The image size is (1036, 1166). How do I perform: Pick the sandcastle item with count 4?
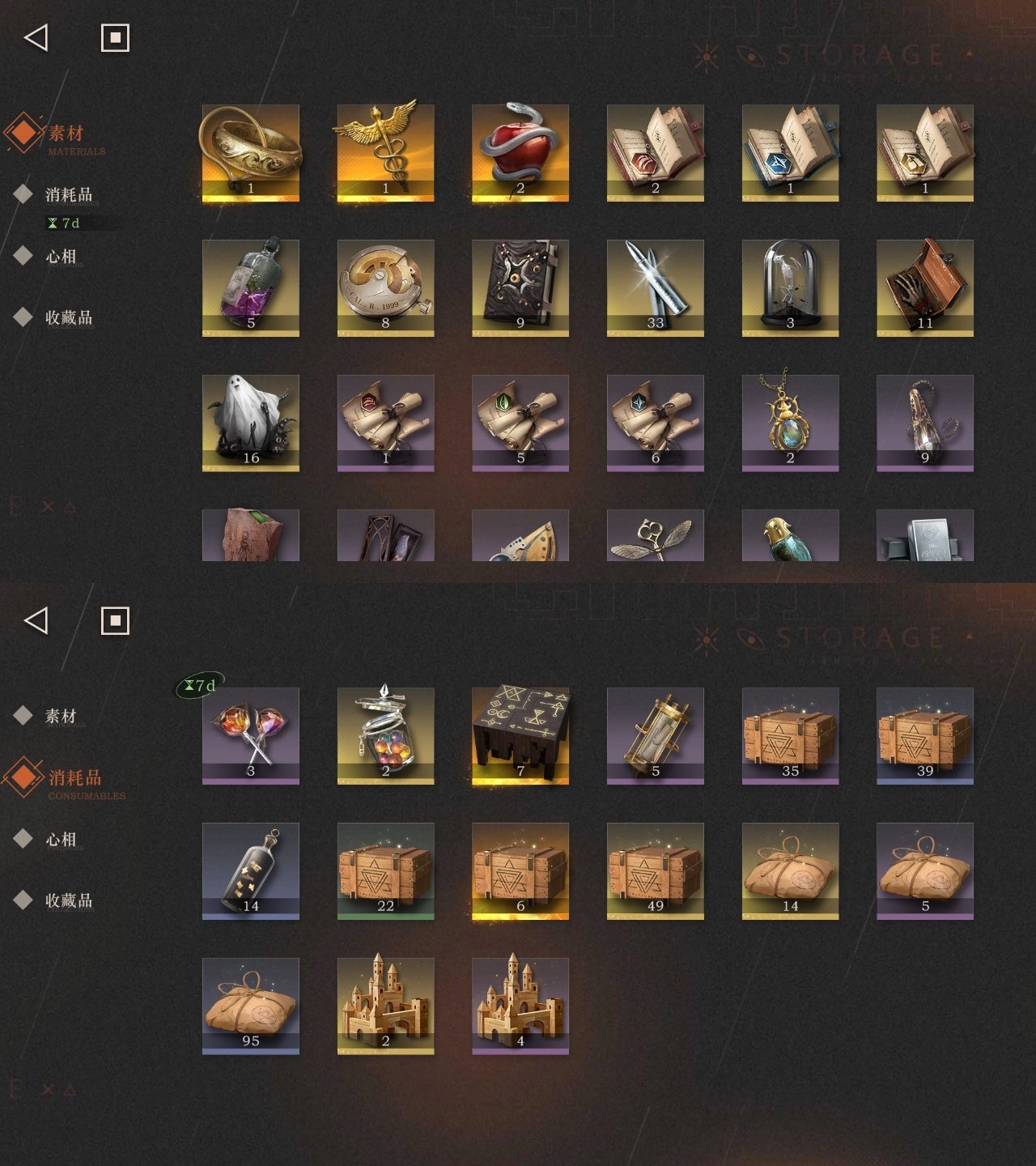(x=520, y=1006)
